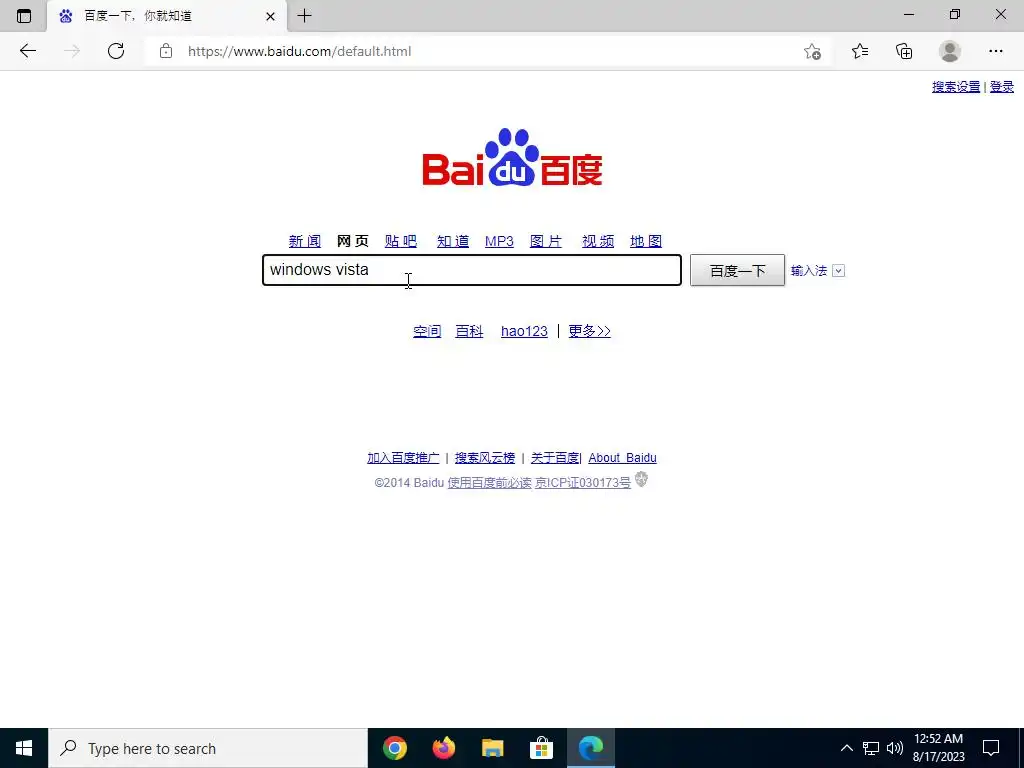Open the Favorites list icon
Image resolution: width=1024 pixels, height=768 pixels.
(x=860, y=51)
